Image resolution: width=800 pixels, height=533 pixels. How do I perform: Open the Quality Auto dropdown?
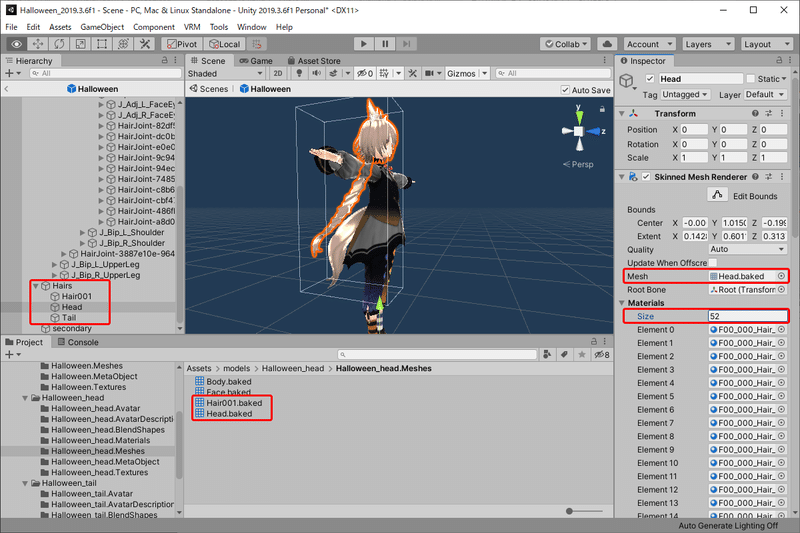pos(747,249)
